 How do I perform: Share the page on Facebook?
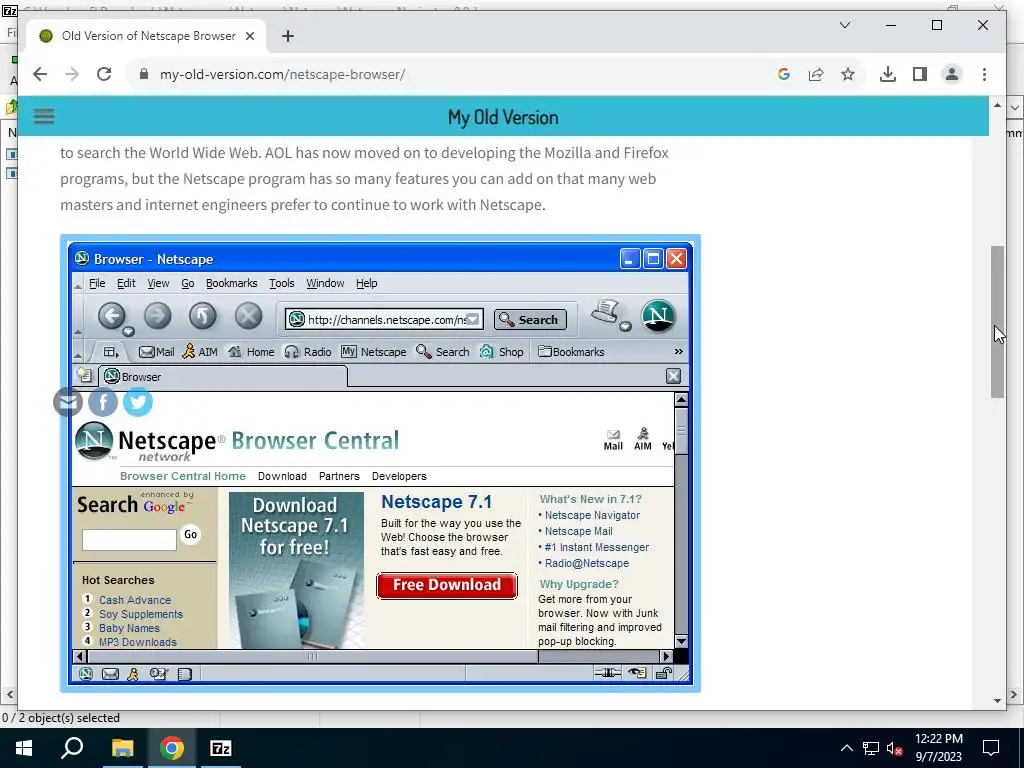103,402
